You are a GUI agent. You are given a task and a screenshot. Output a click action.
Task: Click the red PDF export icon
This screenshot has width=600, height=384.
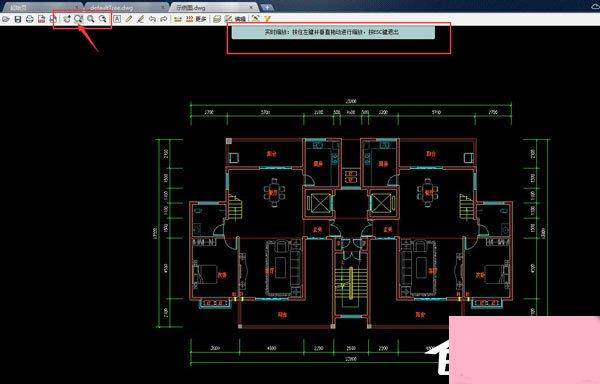tap(41, 19)
